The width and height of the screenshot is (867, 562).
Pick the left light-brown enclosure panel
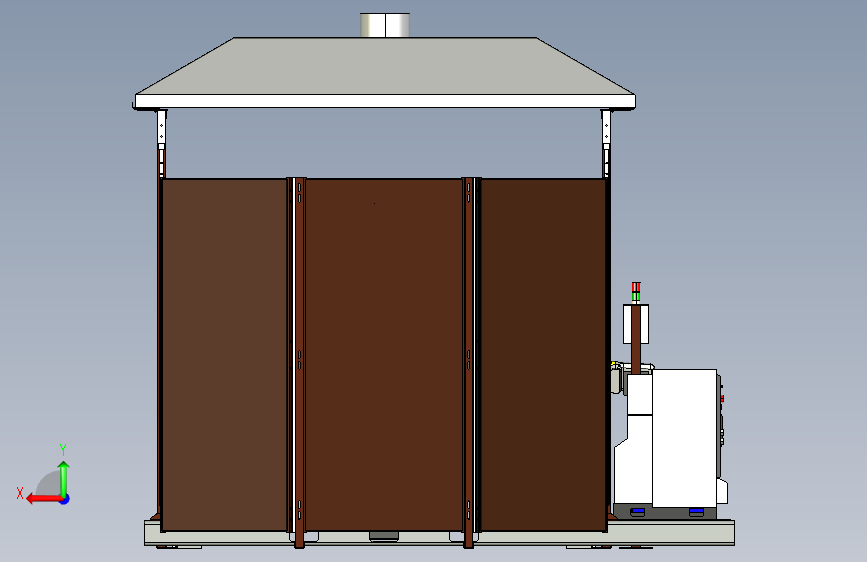[x=224, y=355]
